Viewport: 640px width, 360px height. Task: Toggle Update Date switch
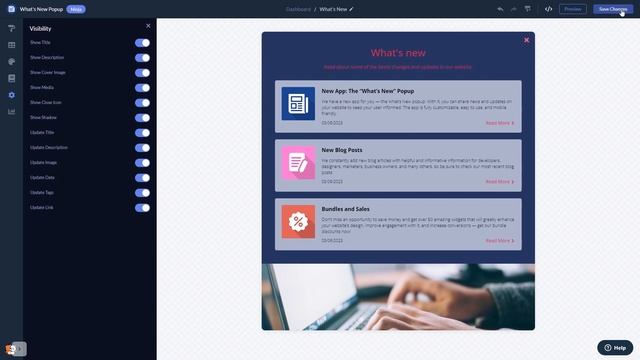[x=142, y=178]
